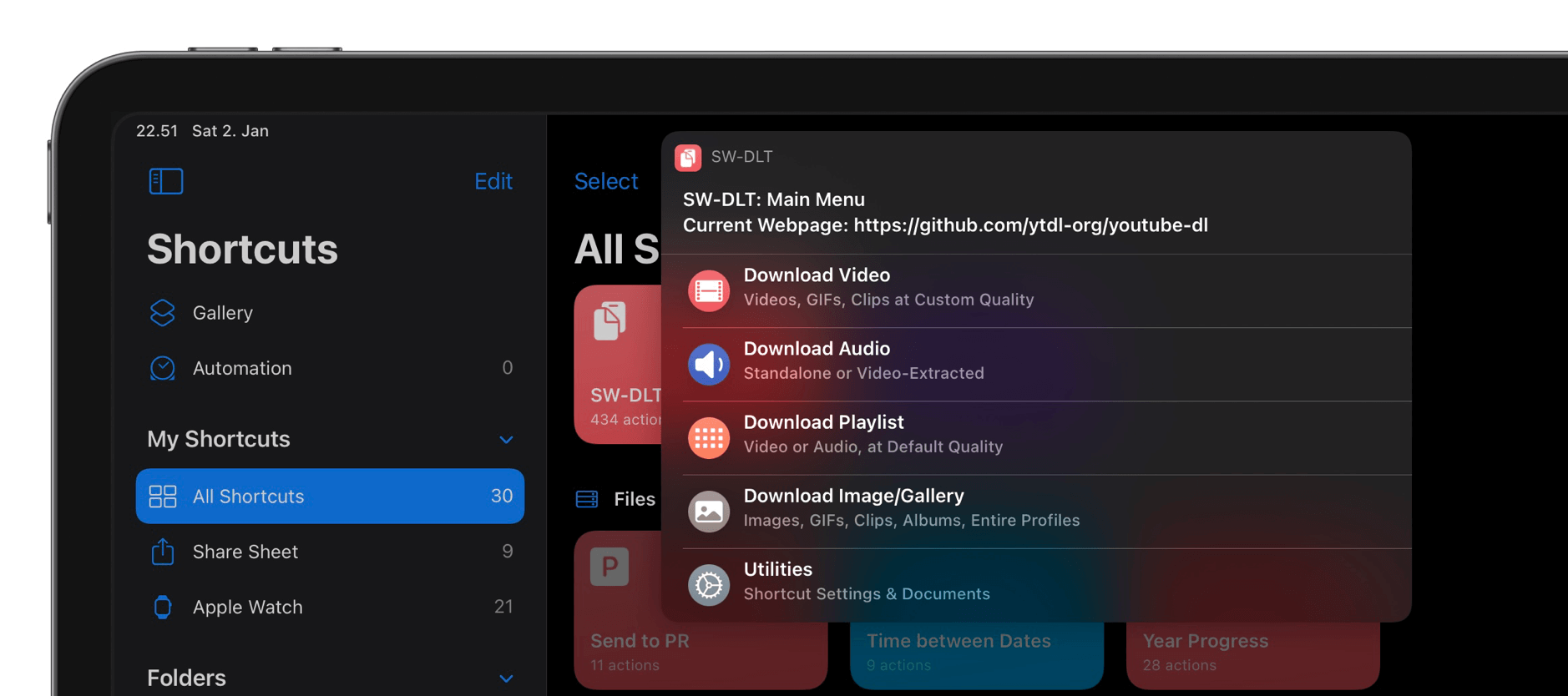
Task: Click the Current Webpage github URL text
Action: pyautogui.click(x=1030, y=225)
